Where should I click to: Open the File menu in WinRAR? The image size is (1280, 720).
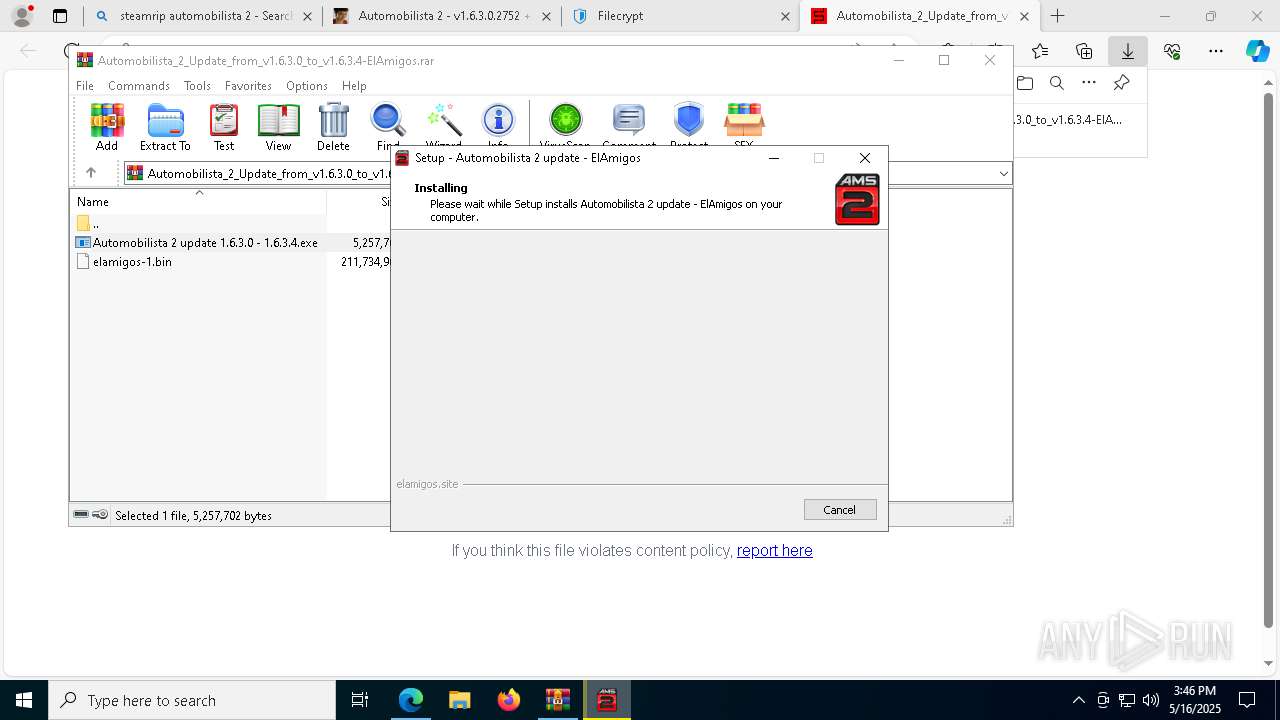[x=85, y=86]
